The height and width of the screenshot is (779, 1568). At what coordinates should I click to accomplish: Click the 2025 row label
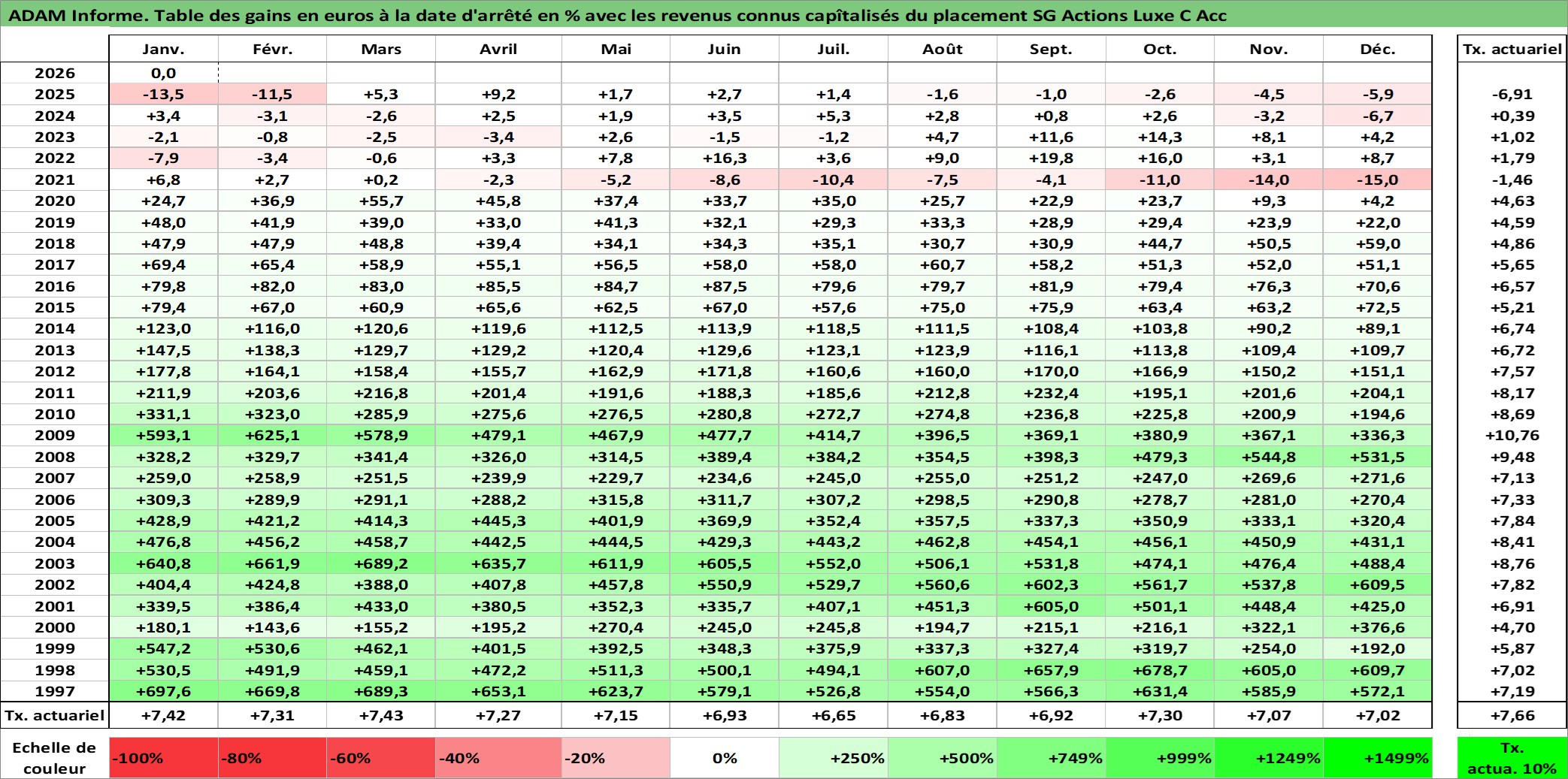tap(55, 94)
